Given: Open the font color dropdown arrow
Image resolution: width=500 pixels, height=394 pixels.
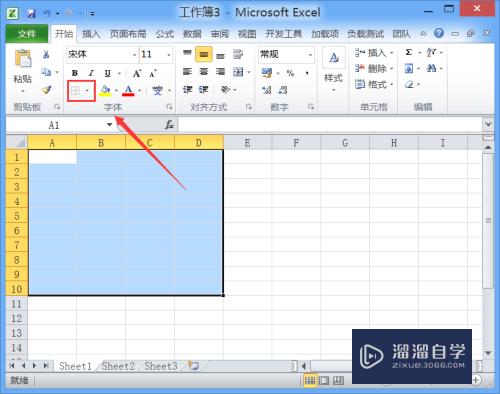Looking at the screenshot, I should (139, 90).
